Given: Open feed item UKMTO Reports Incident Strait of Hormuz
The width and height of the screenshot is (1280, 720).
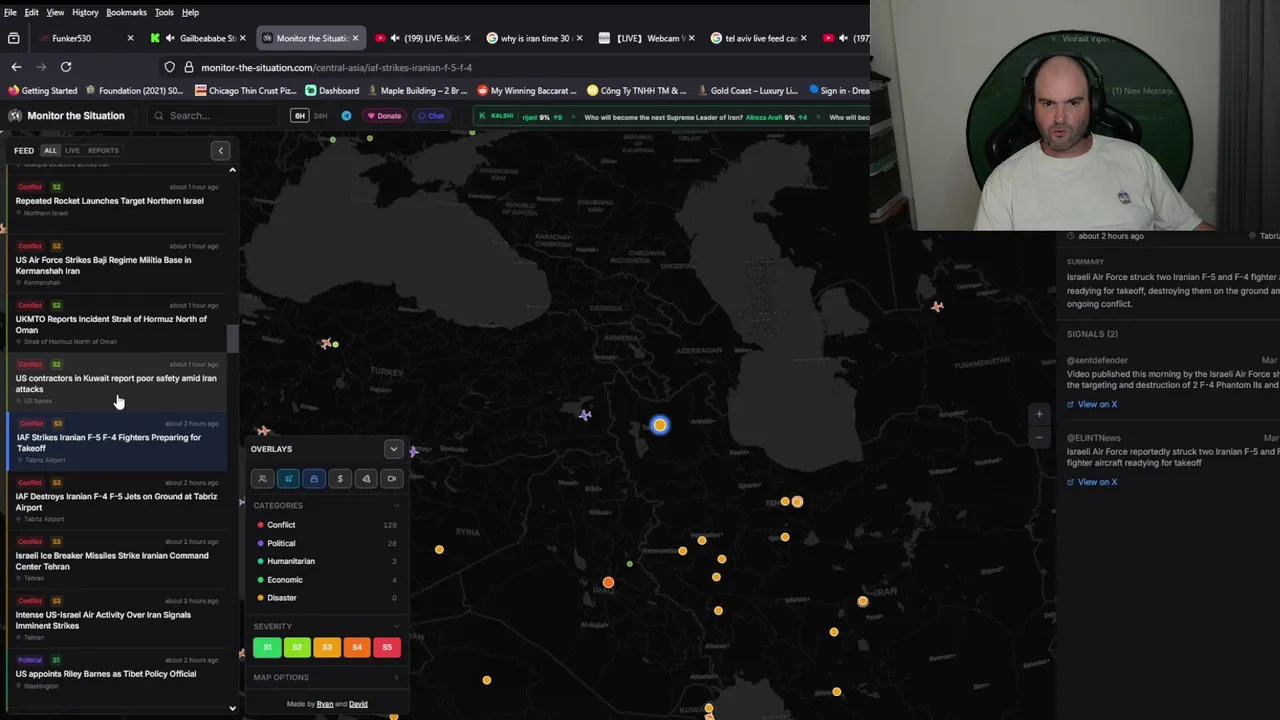Looking at the screenshot, I should click(118, 324).
